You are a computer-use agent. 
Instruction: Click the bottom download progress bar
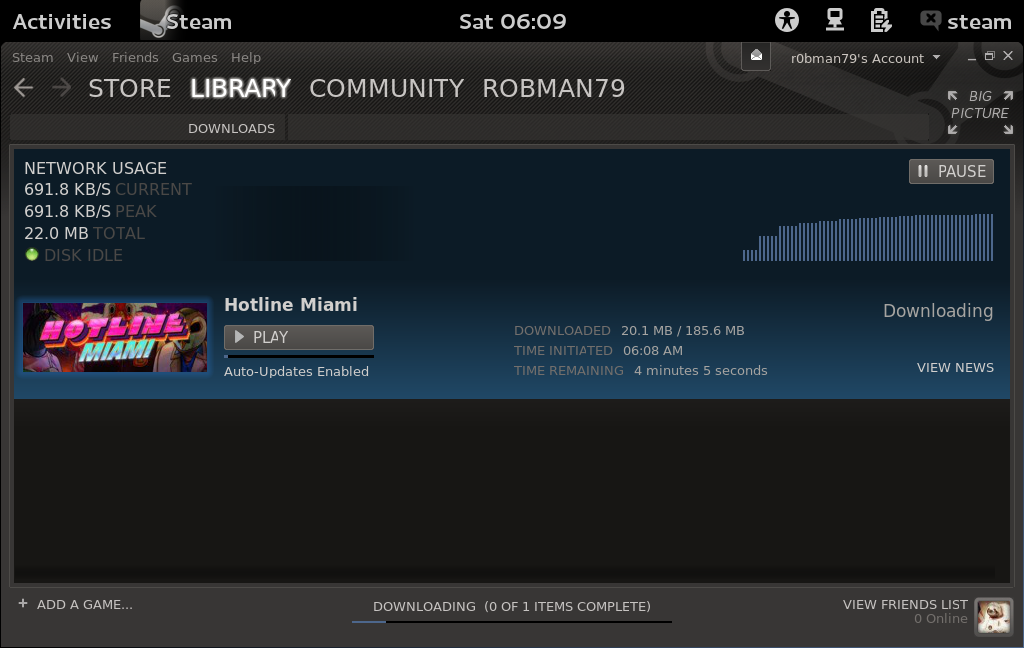[511, 621]
